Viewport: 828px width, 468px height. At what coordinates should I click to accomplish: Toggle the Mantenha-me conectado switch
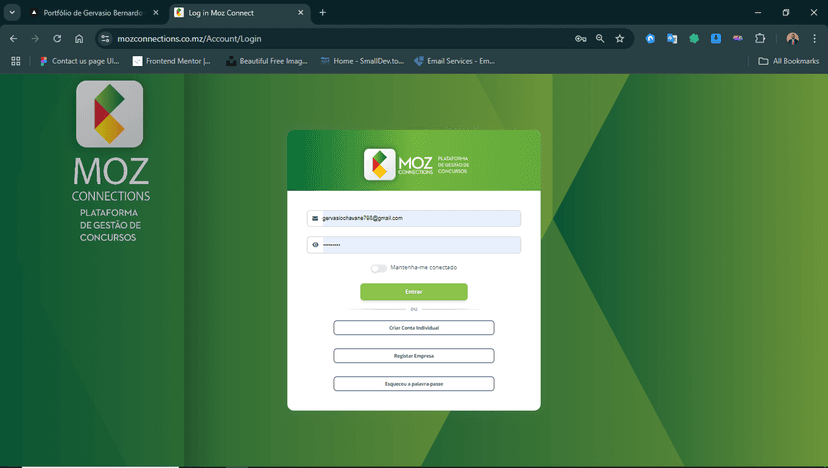pos(379,268)
